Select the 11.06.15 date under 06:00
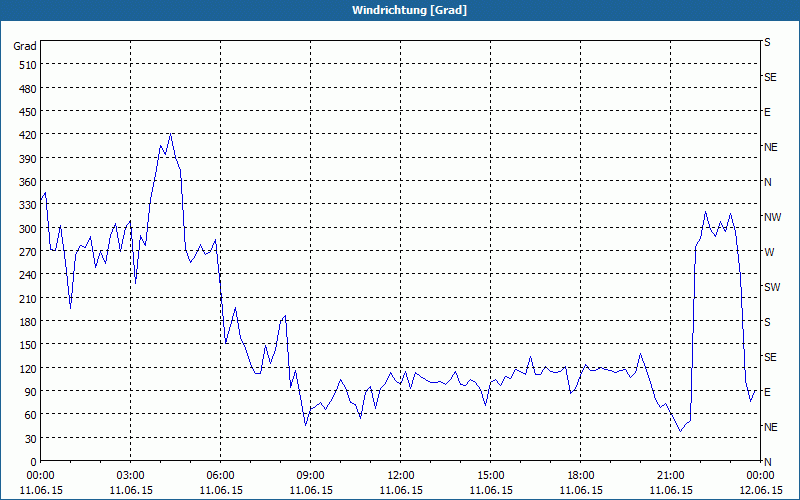 [220, 490]
